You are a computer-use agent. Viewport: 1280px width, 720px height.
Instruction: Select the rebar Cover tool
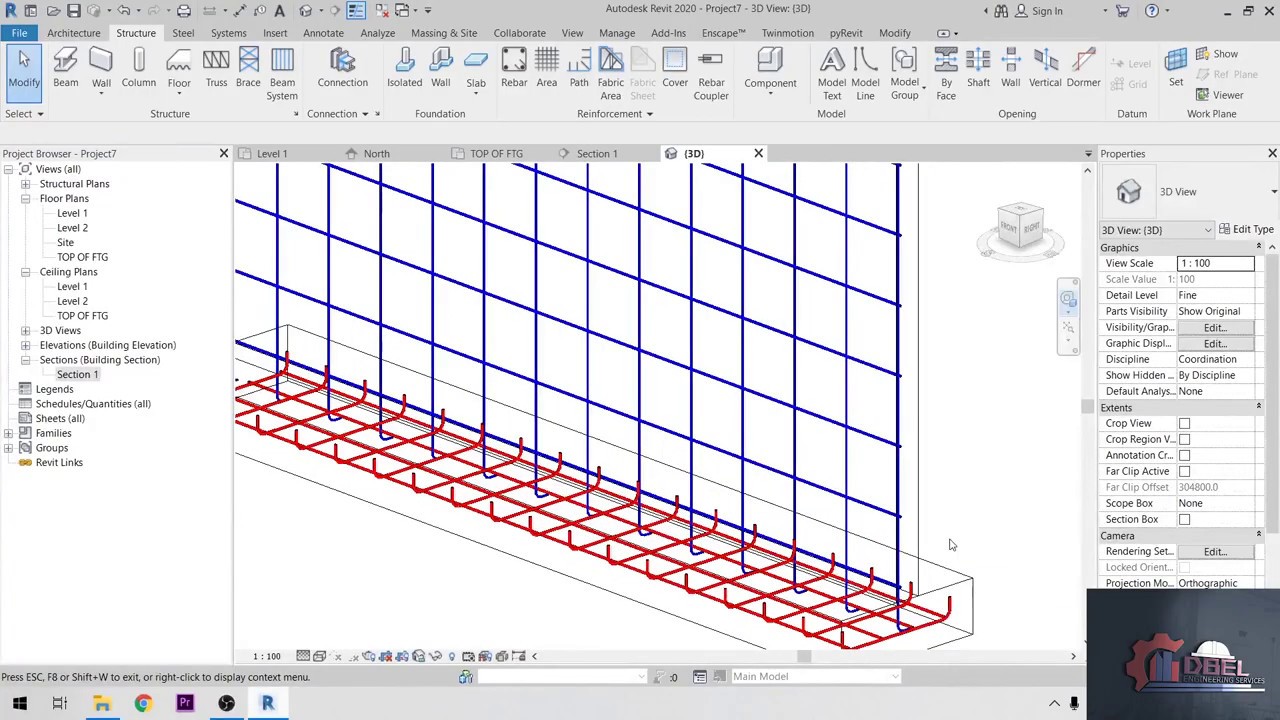[x=675, y=70]
